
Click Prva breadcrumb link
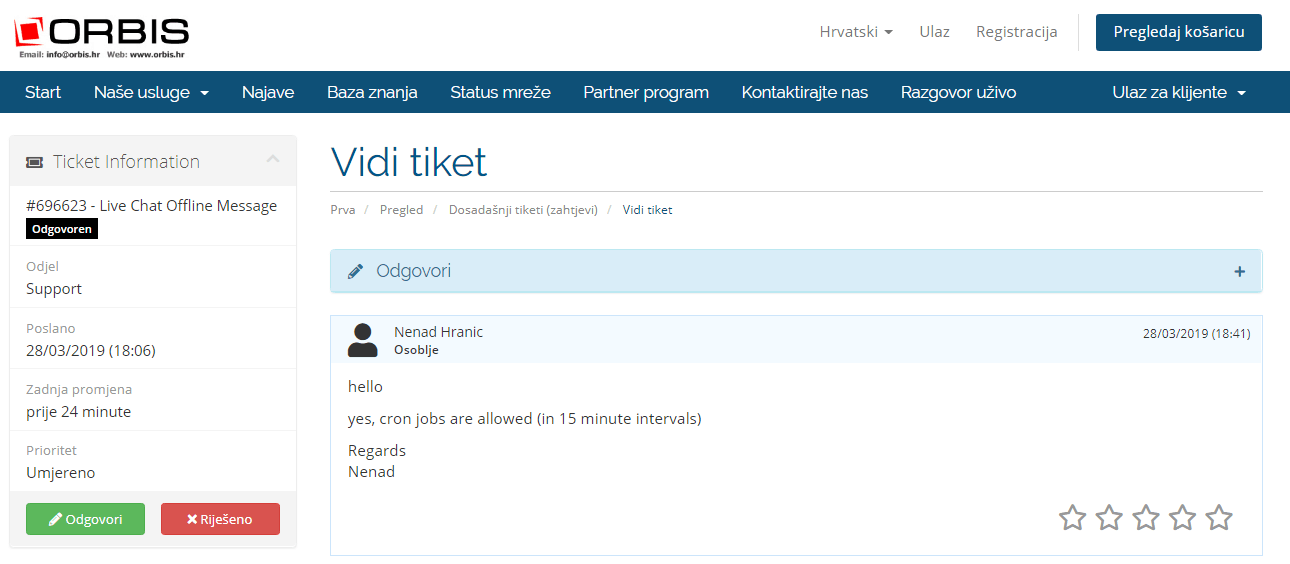click(343, 210)
